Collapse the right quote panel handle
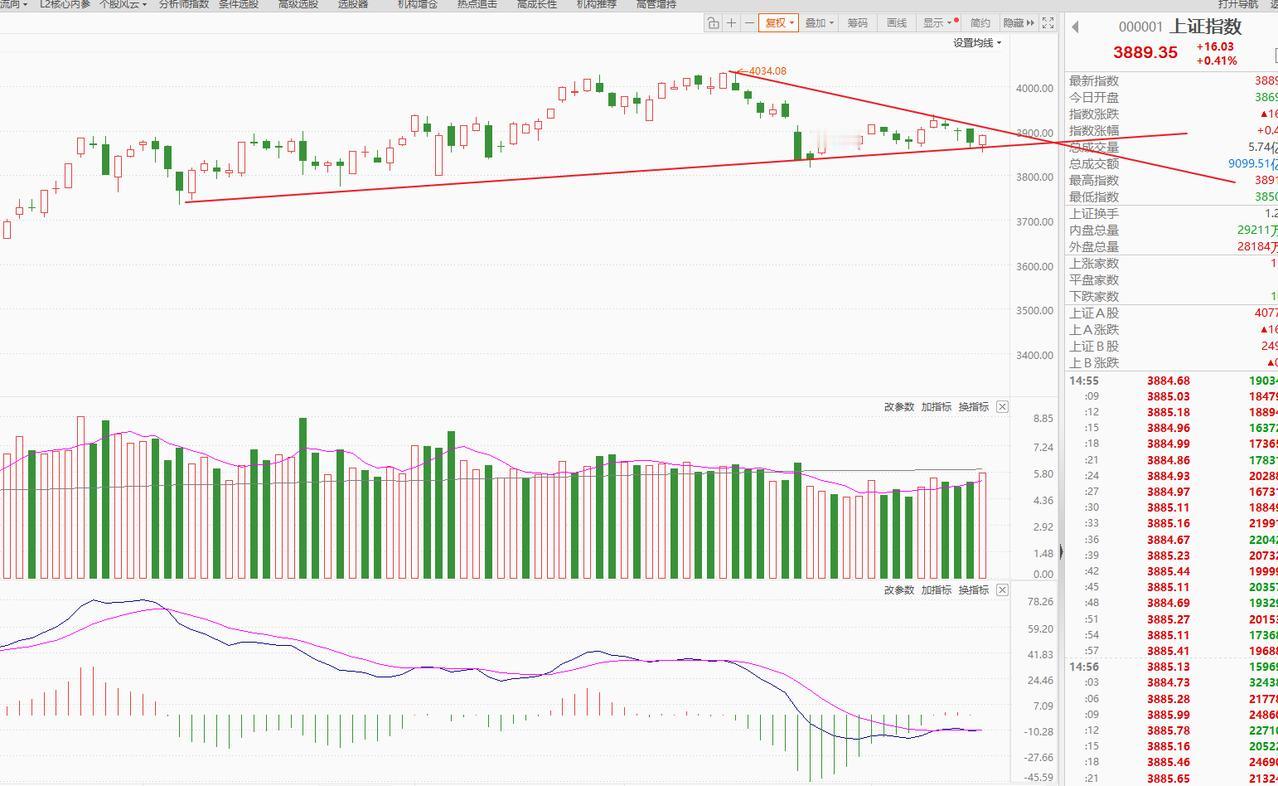This screenshot has width=1278, height=786. pyautogui.click(x=1061, y=550)
